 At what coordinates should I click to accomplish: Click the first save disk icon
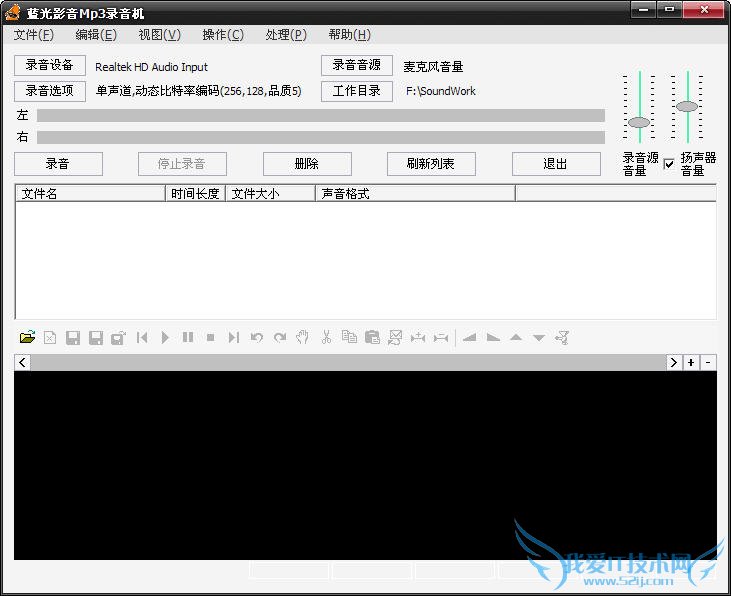coord(73,337)
